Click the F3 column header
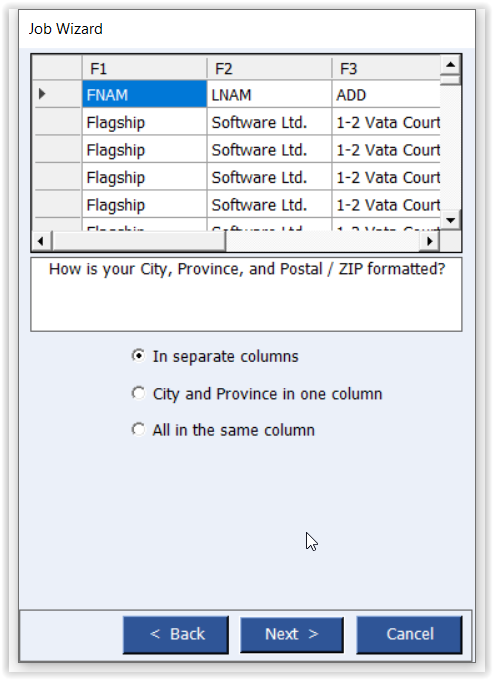The width and height of the screenshot is (493, 680). click(x=386, y=68)
